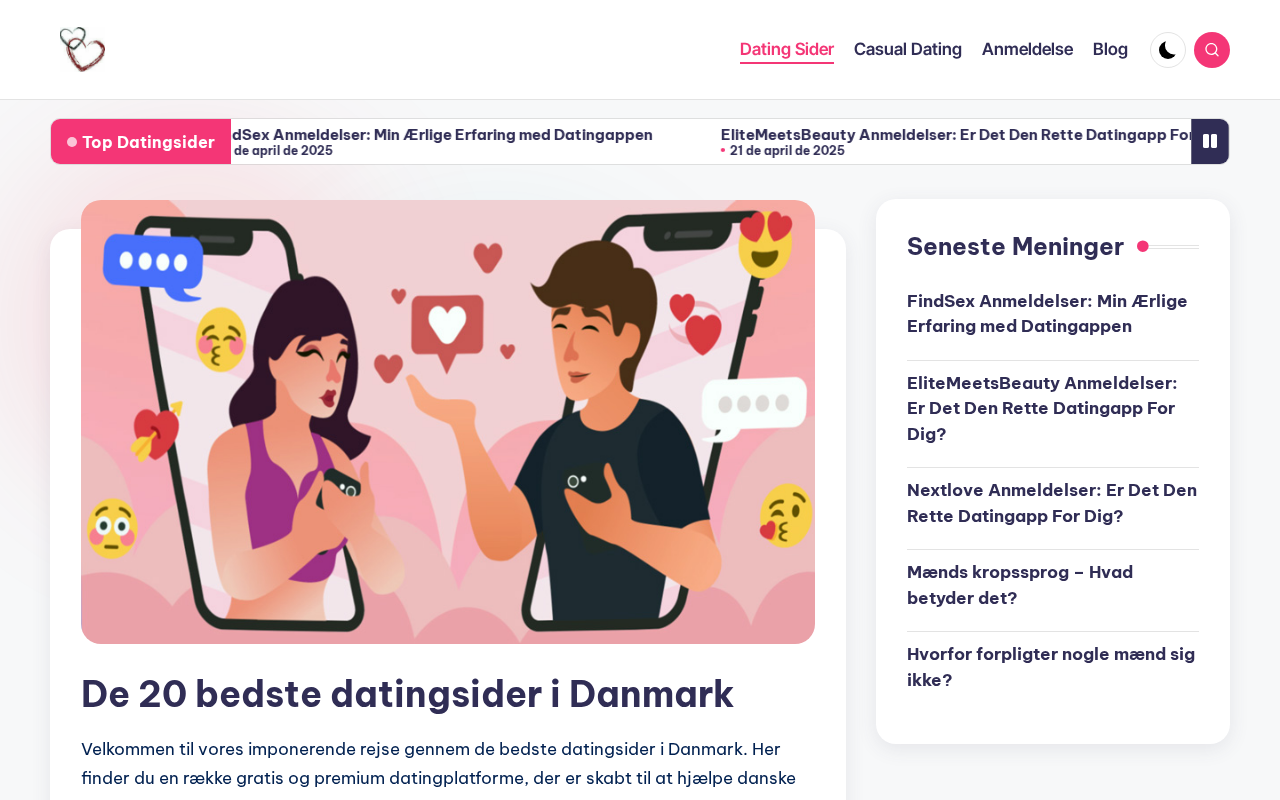Viewport: 1280px width, 800px height.
Task: Open search with the magnifier icon
Action: pyautogui.click(x=1212, y=50)
